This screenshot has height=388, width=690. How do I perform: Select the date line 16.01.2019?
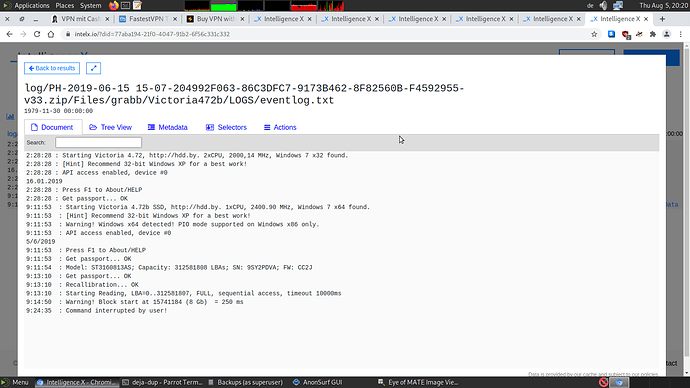coord(44,181)
